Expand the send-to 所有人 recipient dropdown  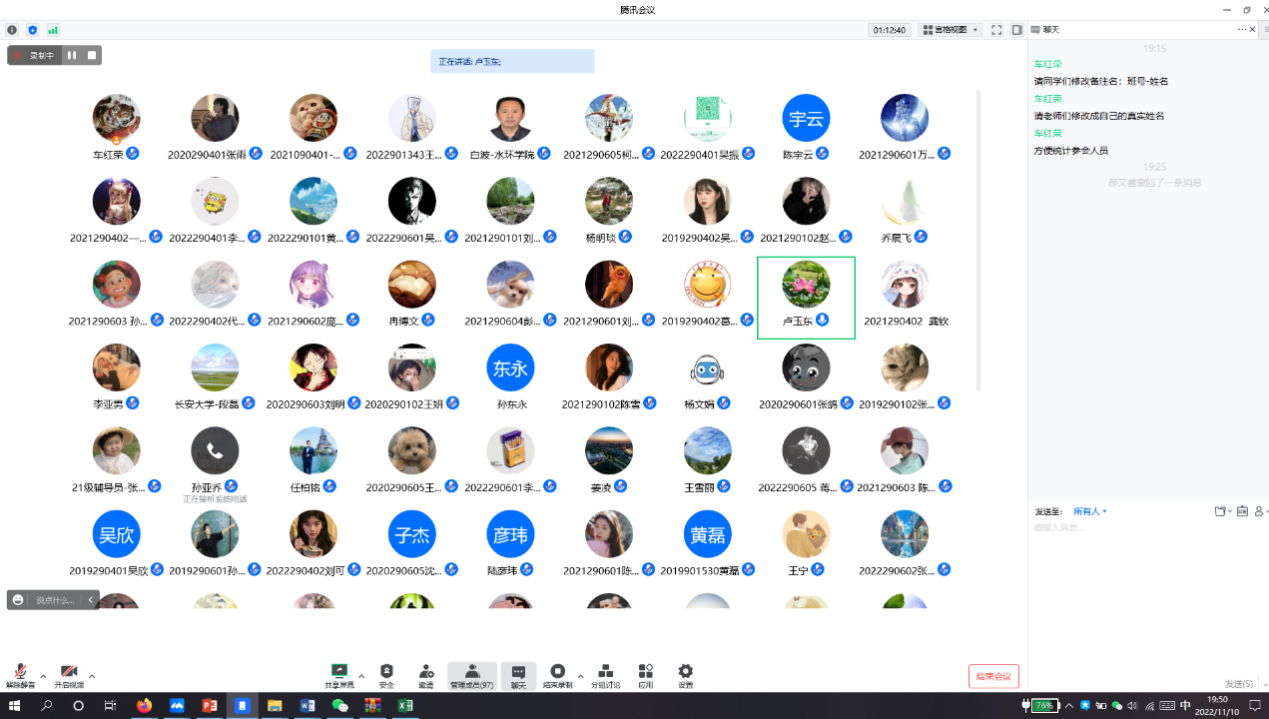pos(1090,511)
